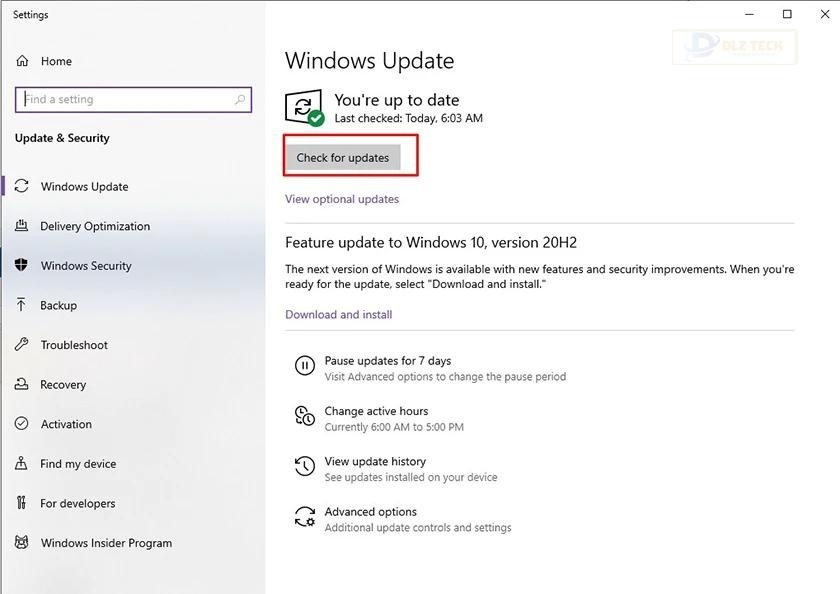Open the Home settings page
This screenshot has width=840, height=594.
56,61
